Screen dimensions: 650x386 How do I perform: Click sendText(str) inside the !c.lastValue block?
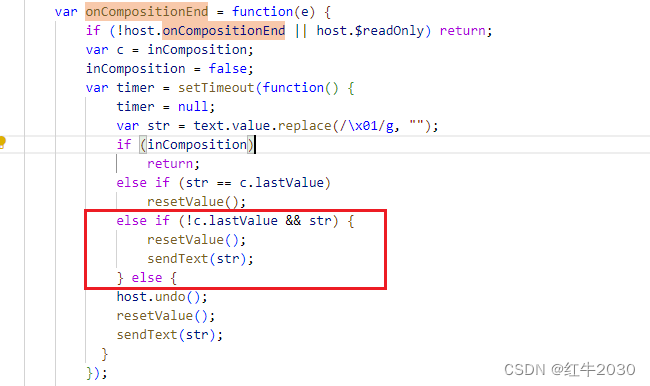click(200, 259)
